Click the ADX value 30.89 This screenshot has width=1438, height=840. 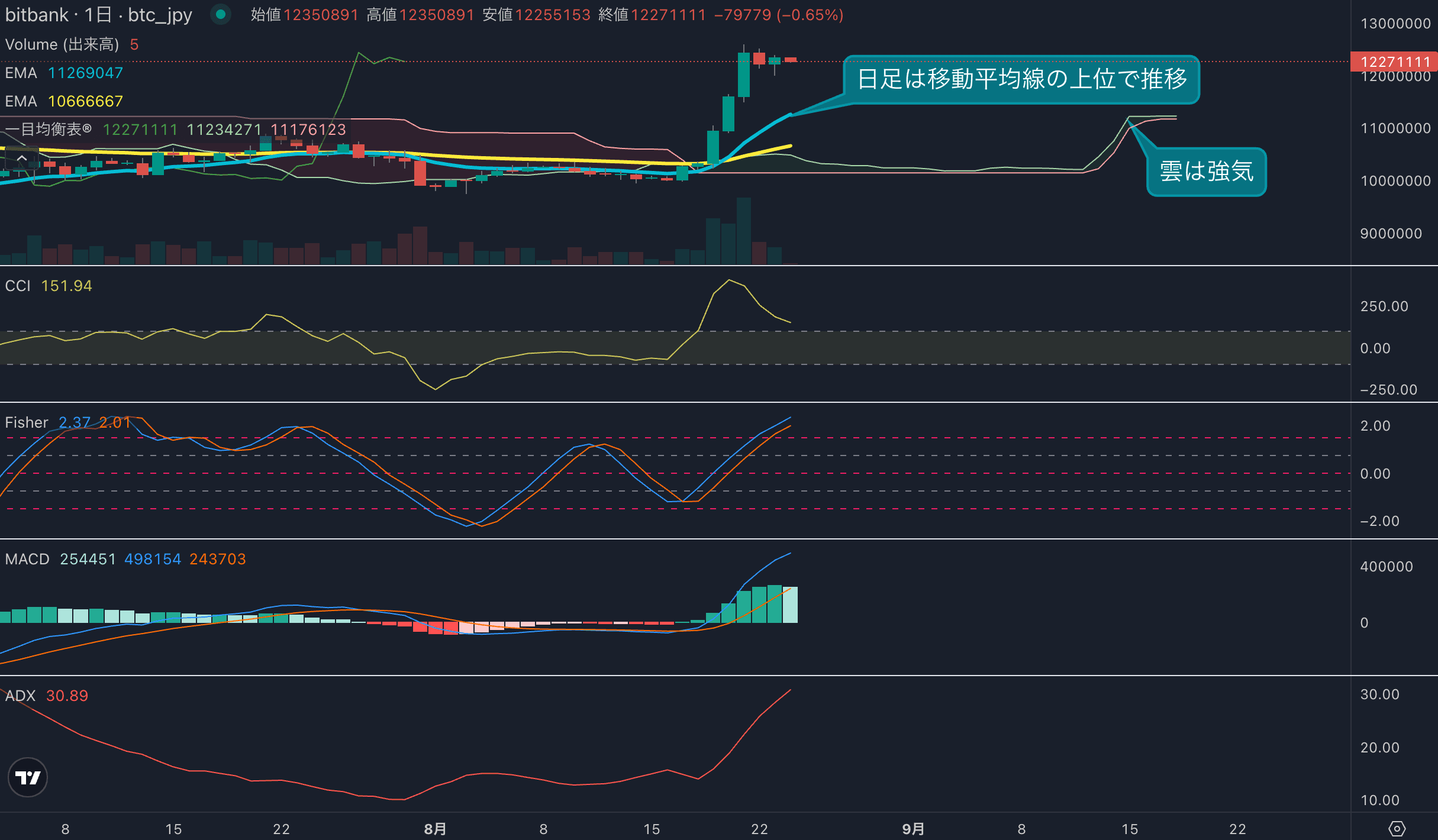67,696
